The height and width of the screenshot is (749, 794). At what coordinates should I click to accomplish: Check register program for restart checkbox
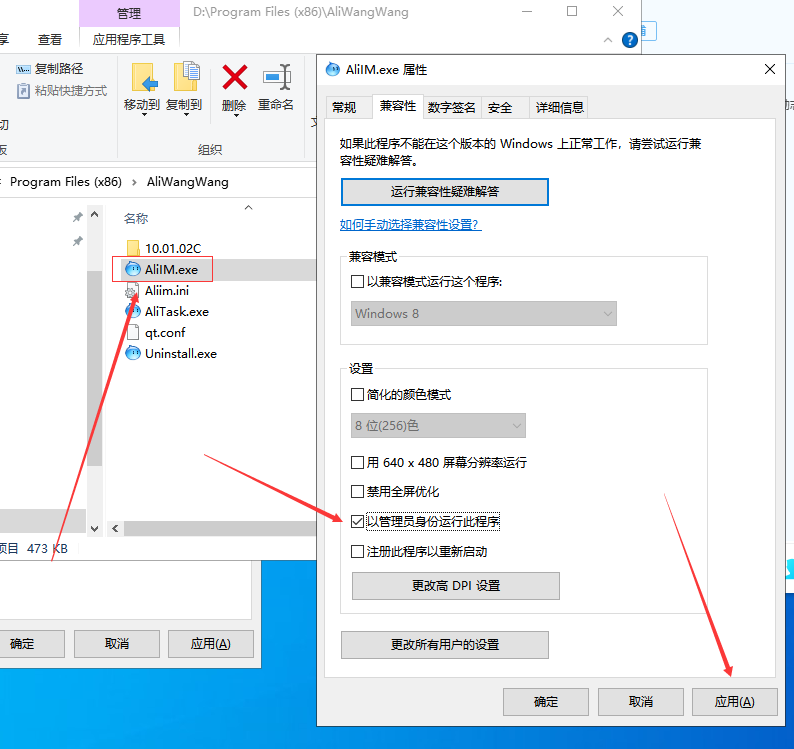[x=357, y=551]
